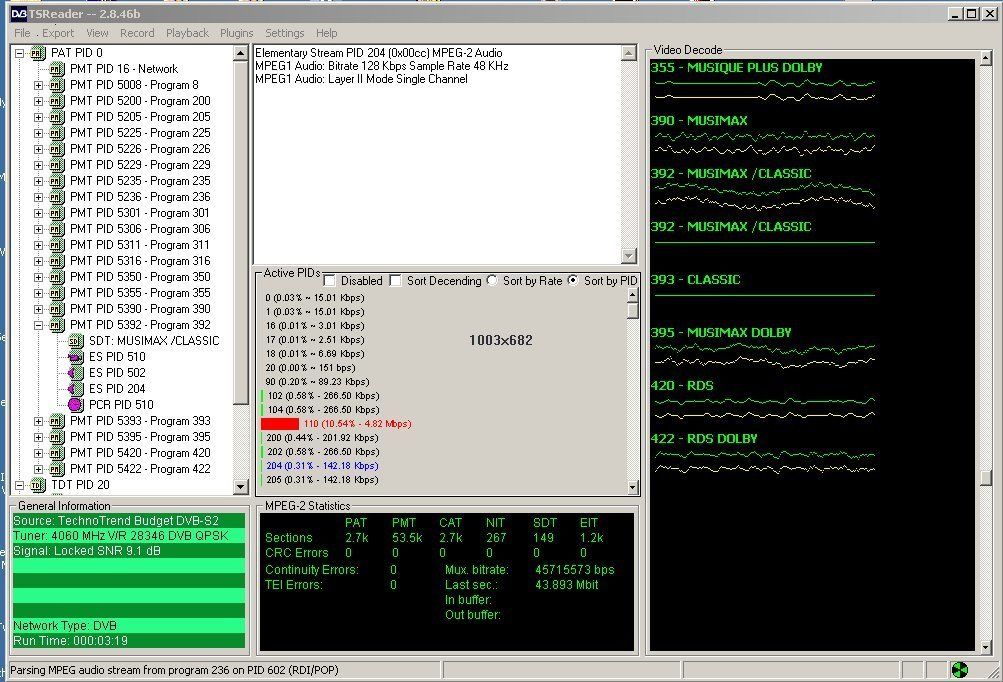The width and height of the screenshot is (1003, 682).
Task: Select the ES PID 204 tree item
Action: (117, 389)
